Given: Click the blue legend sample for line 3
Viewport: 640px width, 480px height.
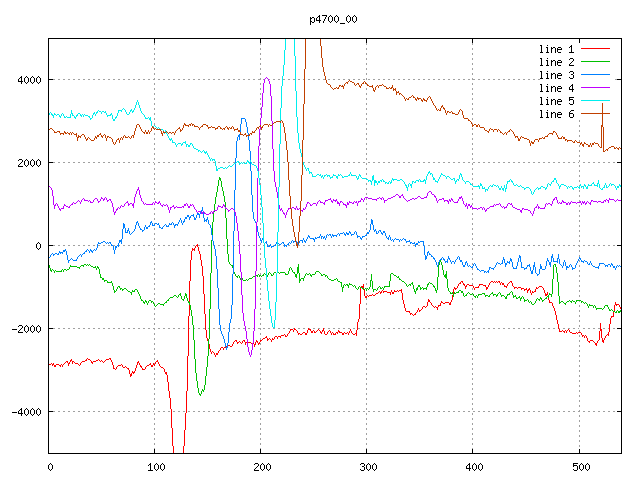Looking at the screenshot, I should 595,75.
